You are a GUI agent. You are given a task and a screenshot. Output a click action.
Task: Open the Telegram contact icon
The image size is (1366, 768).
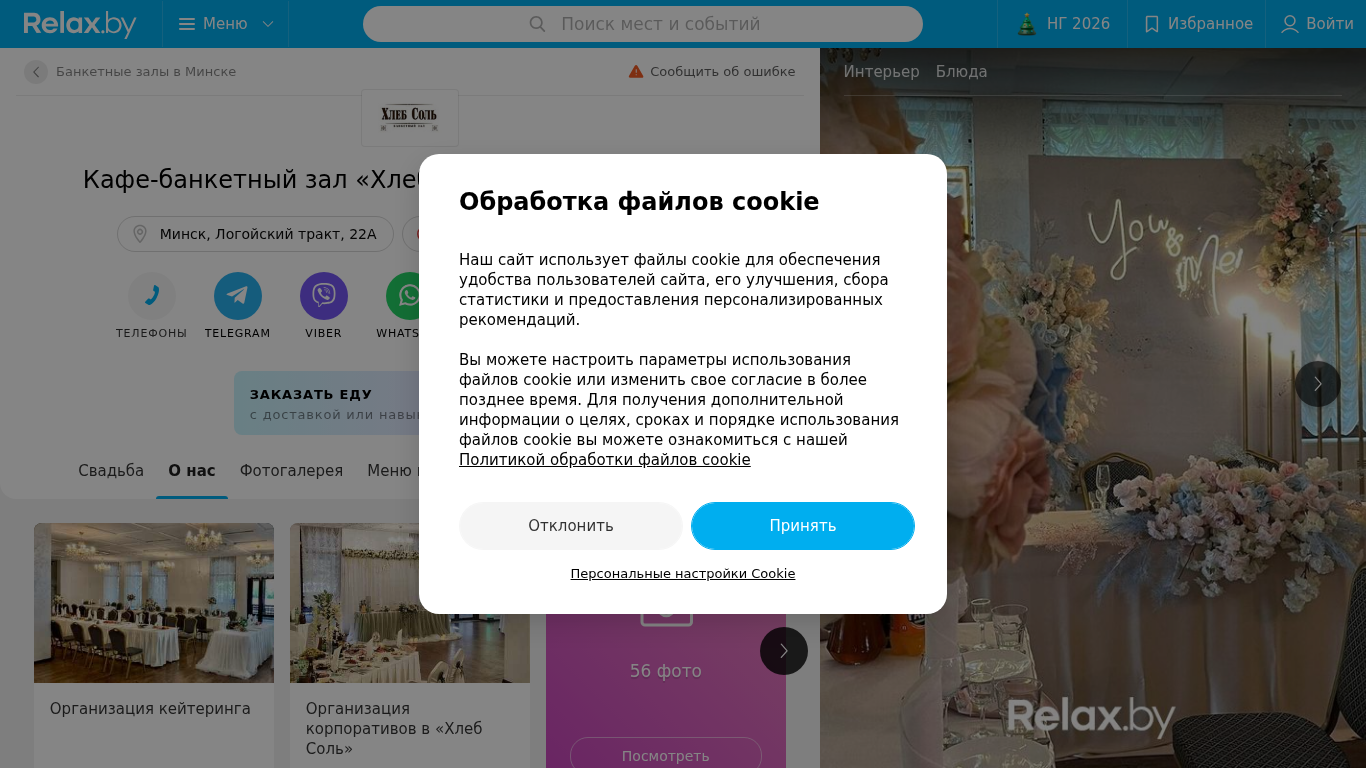point(238,296)
